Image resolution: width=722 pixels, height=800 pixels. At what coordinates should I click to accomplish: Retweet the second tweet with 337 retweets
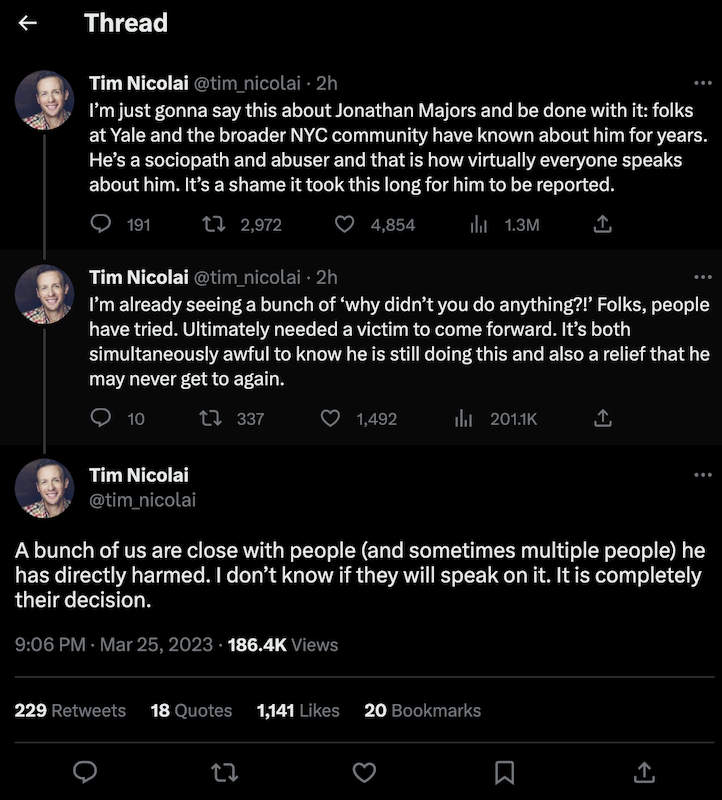(213, 418)
